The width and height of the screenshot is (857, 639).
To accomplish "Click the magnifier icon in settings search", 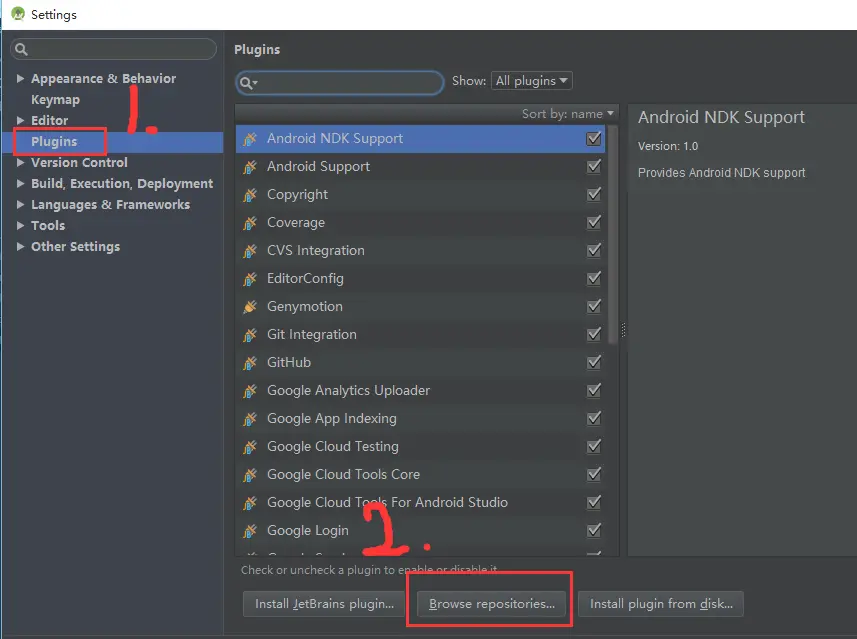I will [21, 49].
